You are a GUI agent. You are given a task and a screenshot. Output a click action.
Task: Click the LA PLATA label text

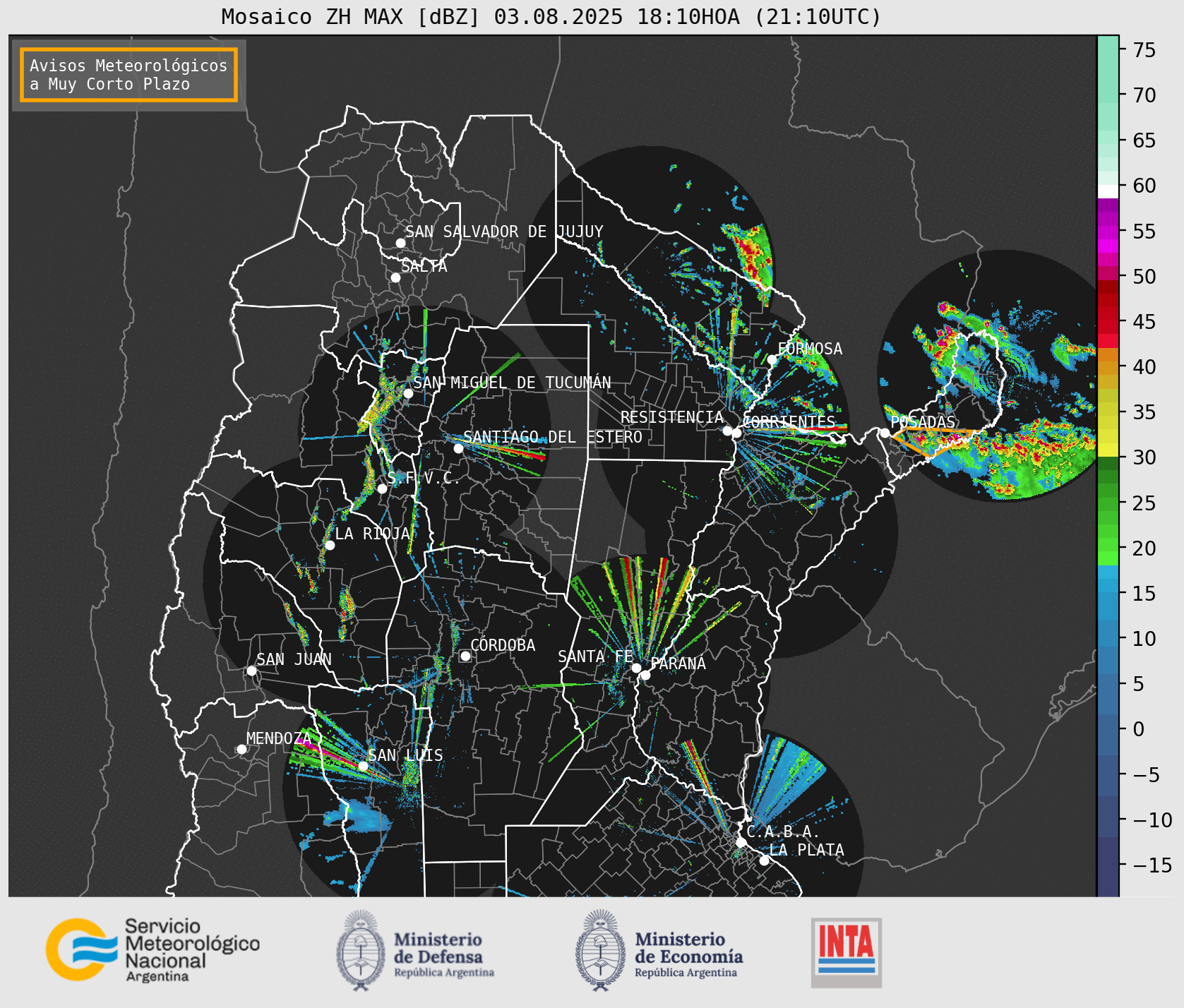tap(806, 850)
